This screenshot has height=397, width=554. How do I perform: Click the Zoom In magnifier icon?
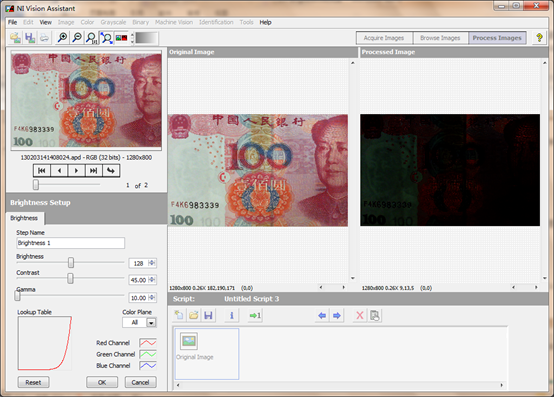click(62, 38)
